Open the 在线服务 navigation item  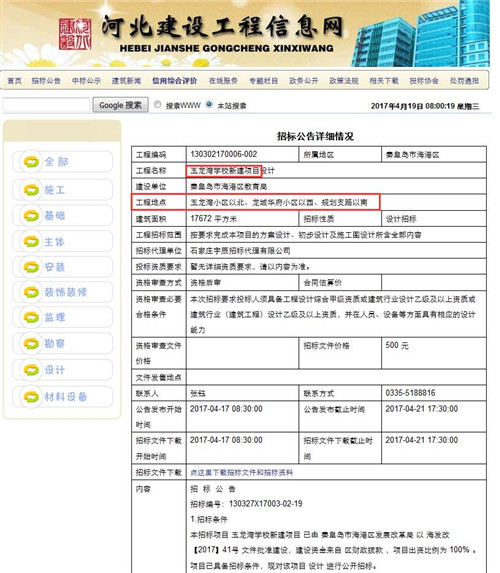pyautogui.click(x=223, y=81)
